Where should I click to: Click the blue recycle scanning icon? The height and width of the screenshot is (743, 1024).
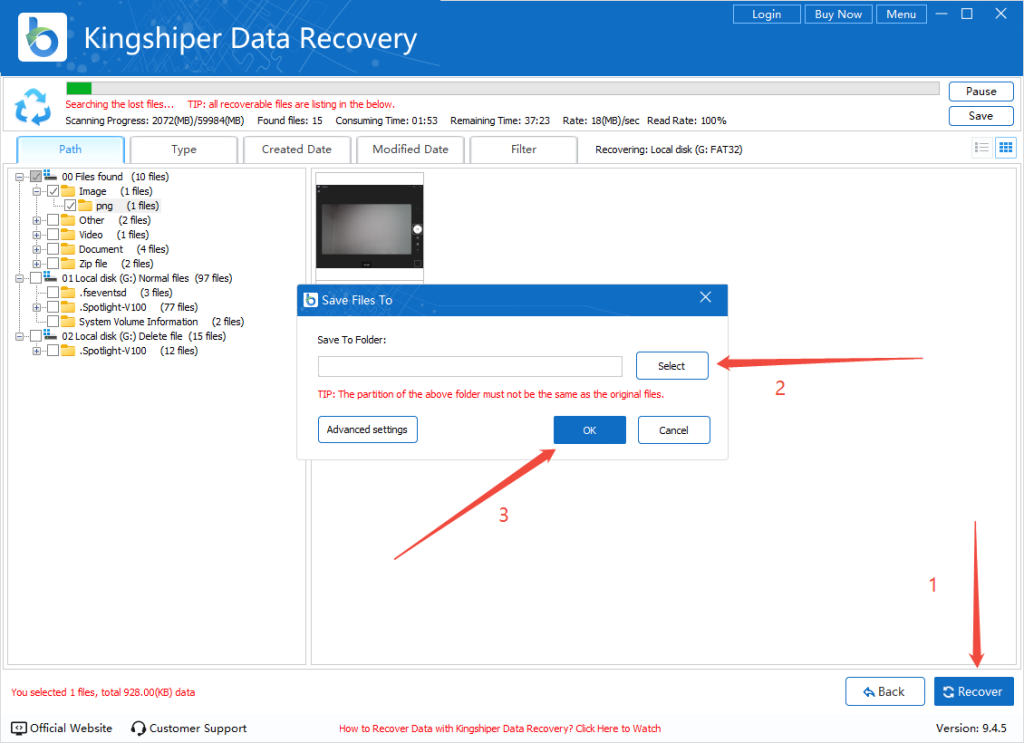click(33, 107)
